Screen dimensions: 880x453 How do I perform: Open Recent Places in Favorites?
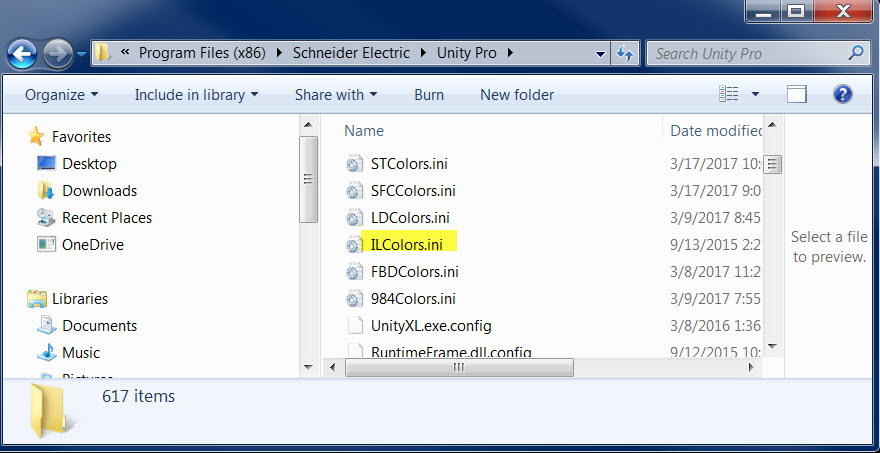click(107, 218)
